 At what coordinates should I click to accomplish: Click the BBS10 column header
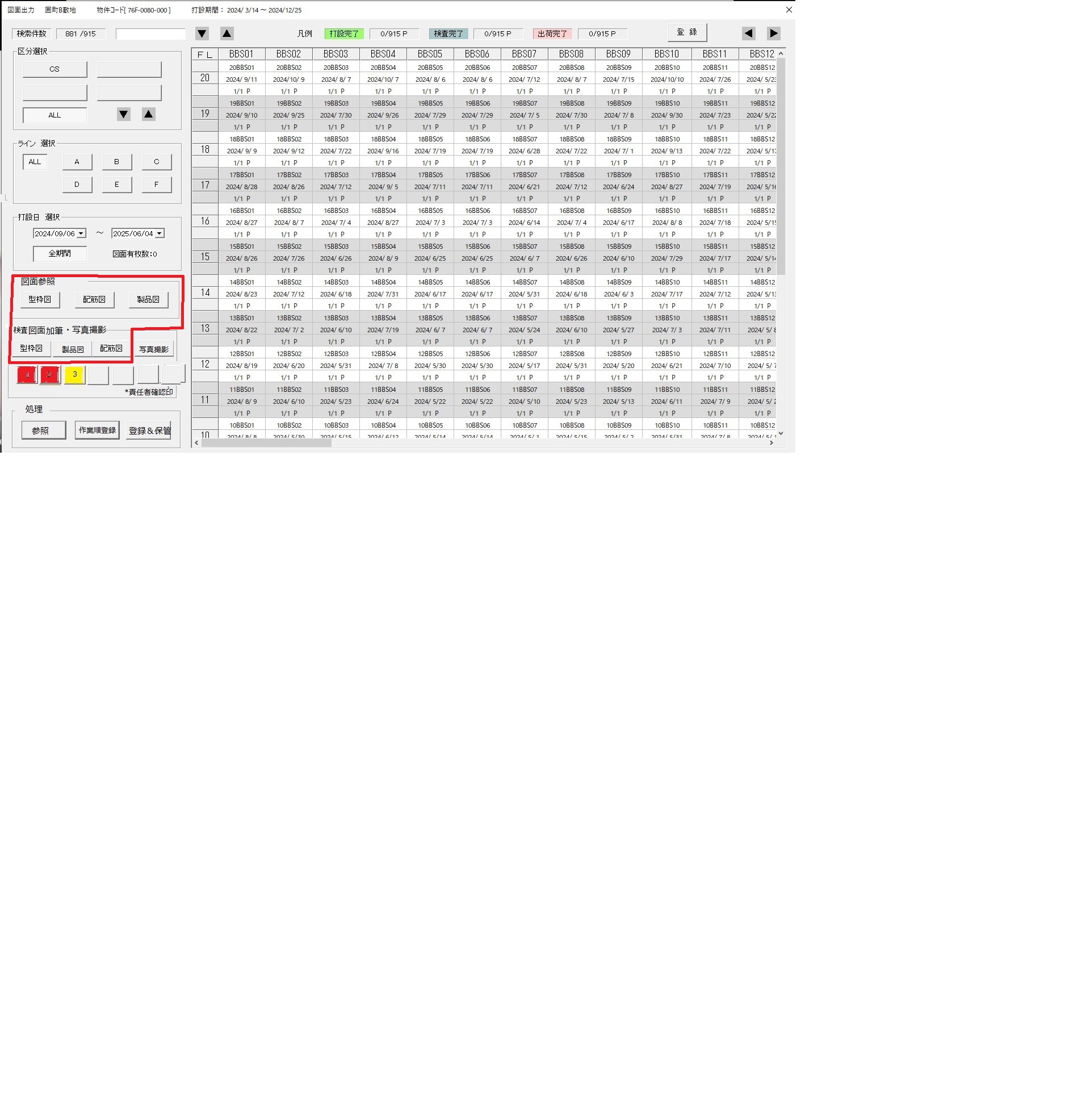click(x=666, y=54)
